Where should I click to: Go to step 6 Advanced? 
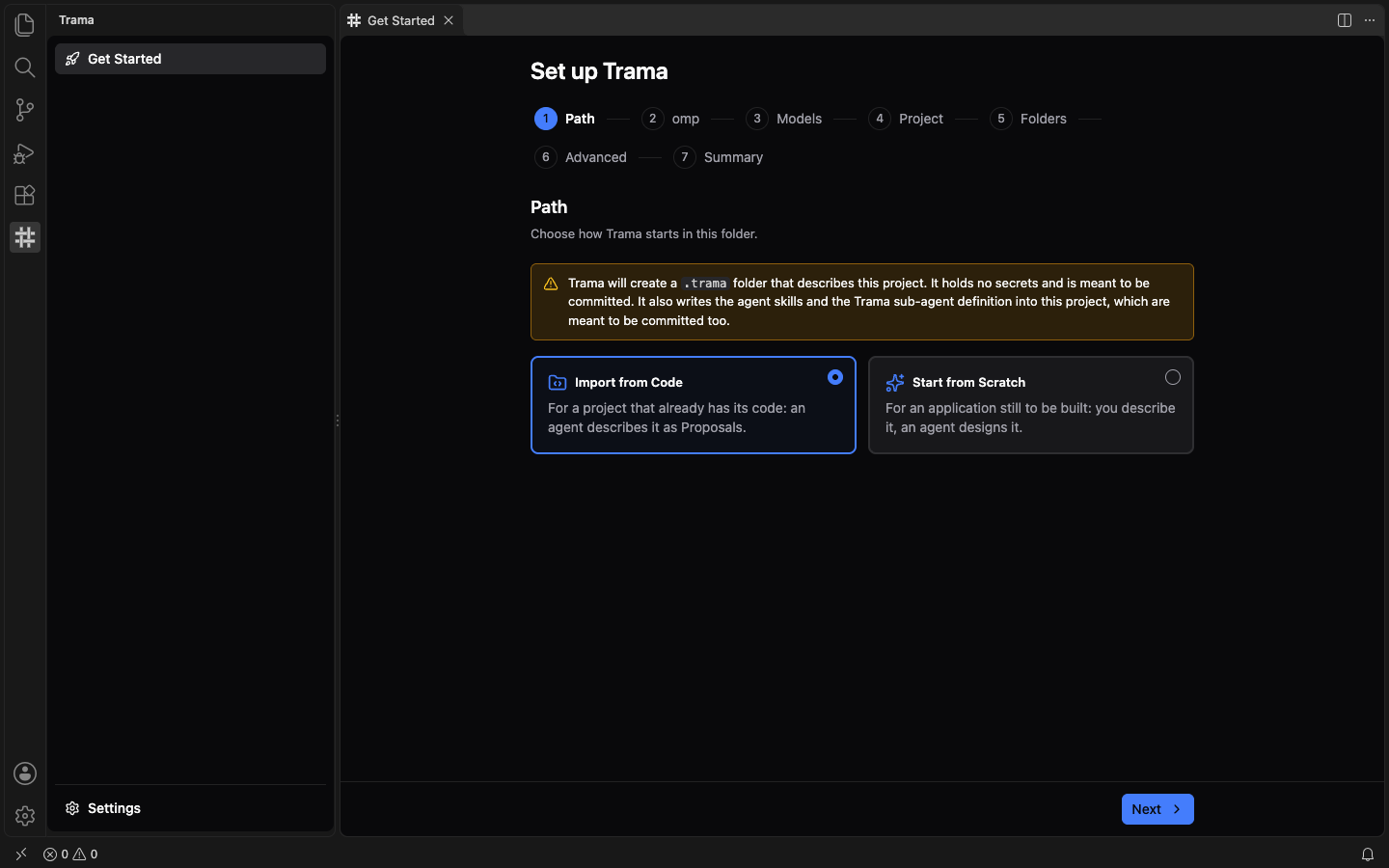pyautogui.click(x=581, y=157)
